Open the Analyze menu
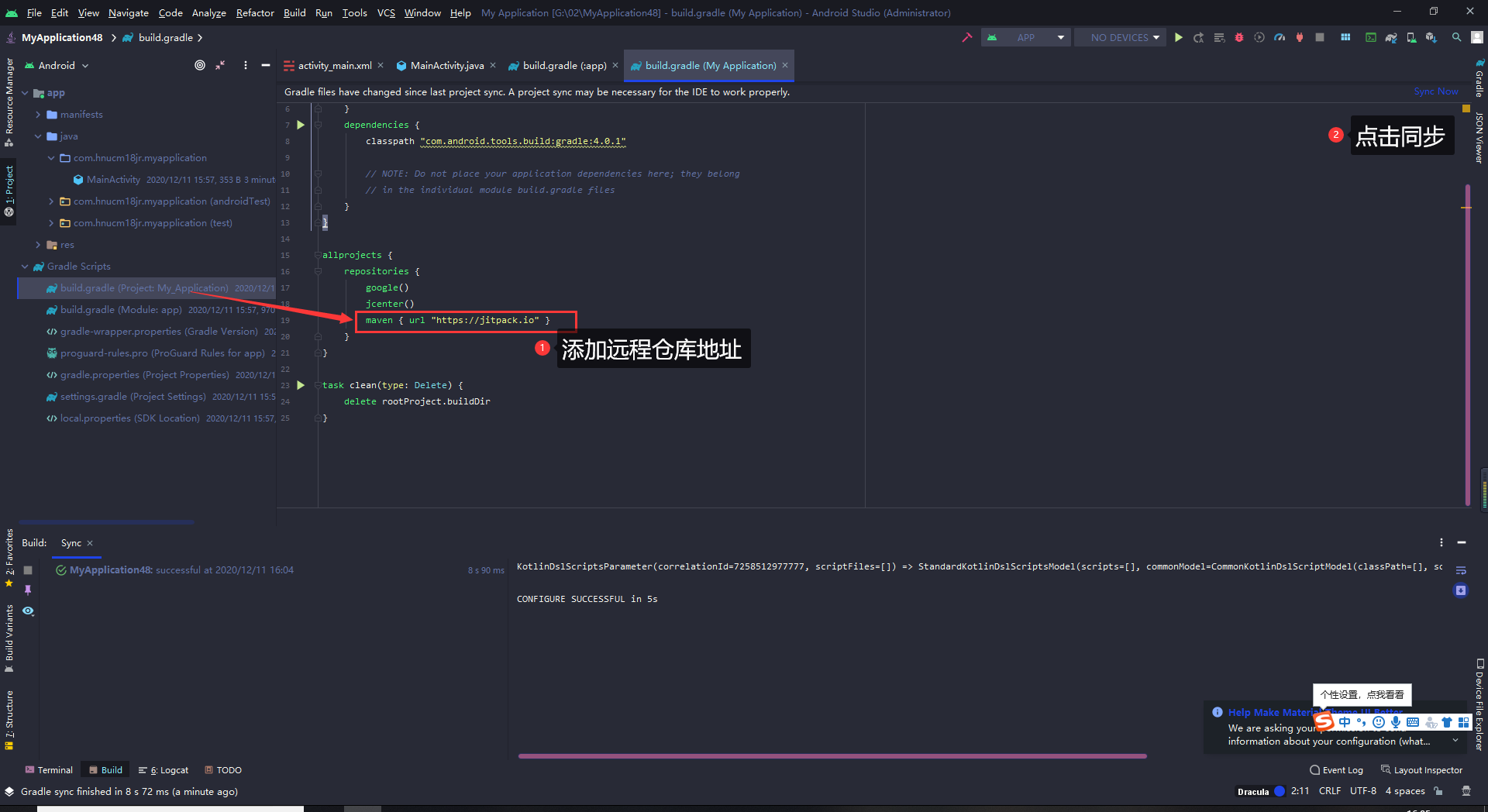Viewport: 1488px width, 812px height. tap(208, 12)
